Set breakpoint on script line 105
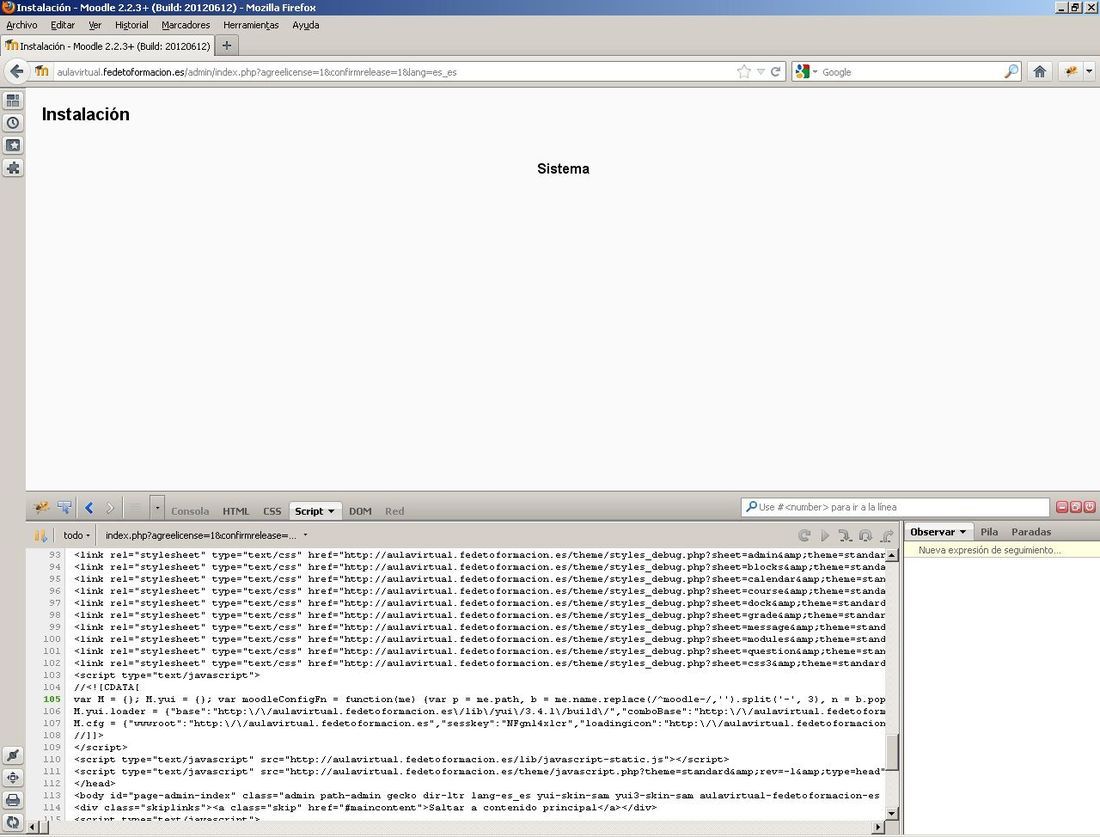The image size is (1100, 837). pos(52,699)
